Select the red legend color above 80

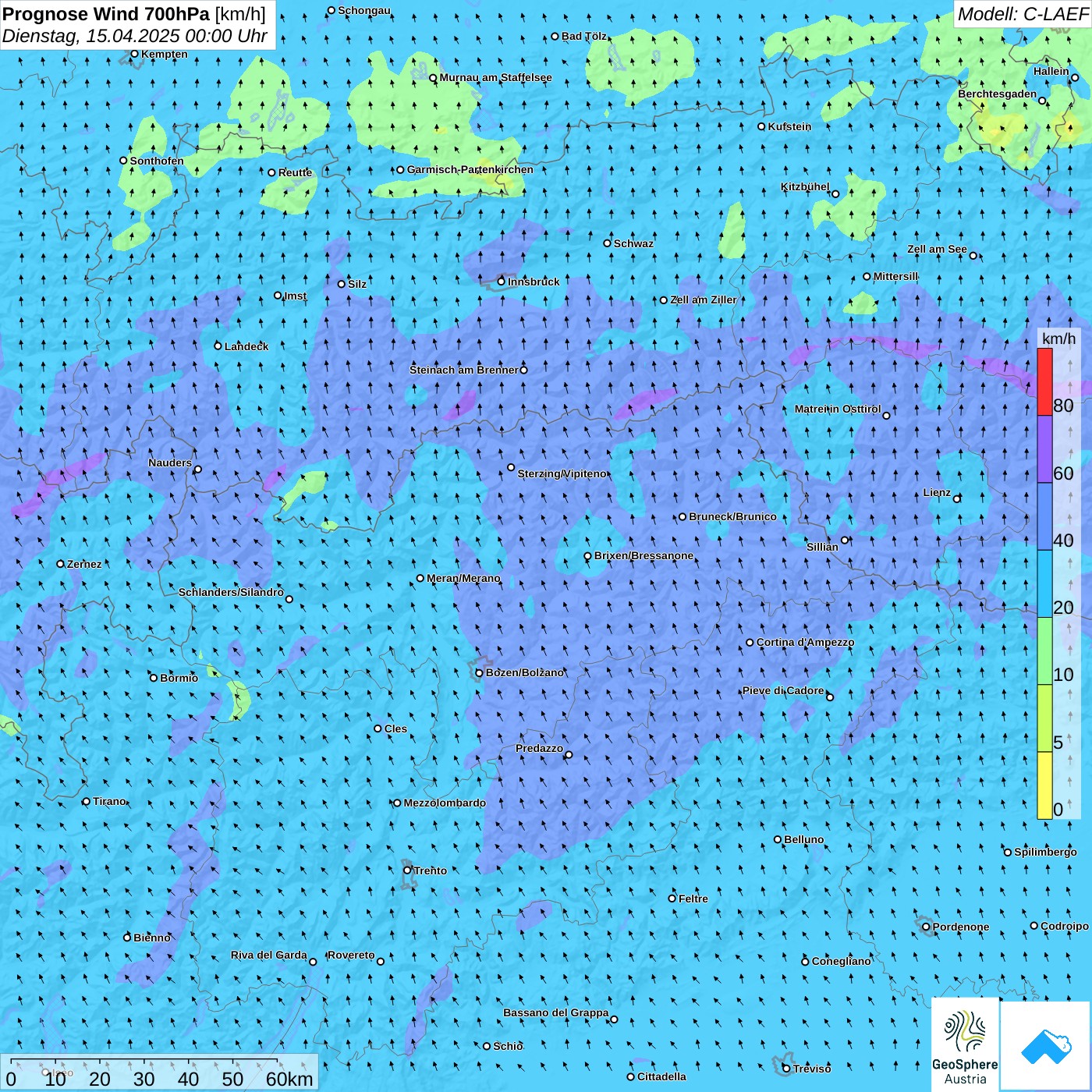(1044, 381)
